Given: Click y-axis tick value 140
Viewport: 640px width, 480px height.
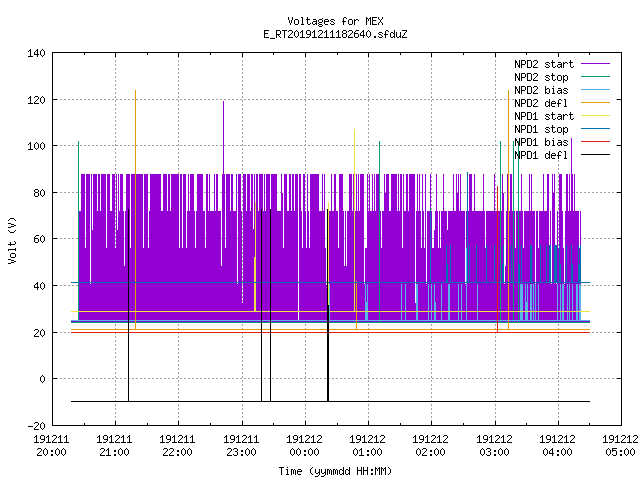Looking at the screenshot, I should (x=36, y=53).
